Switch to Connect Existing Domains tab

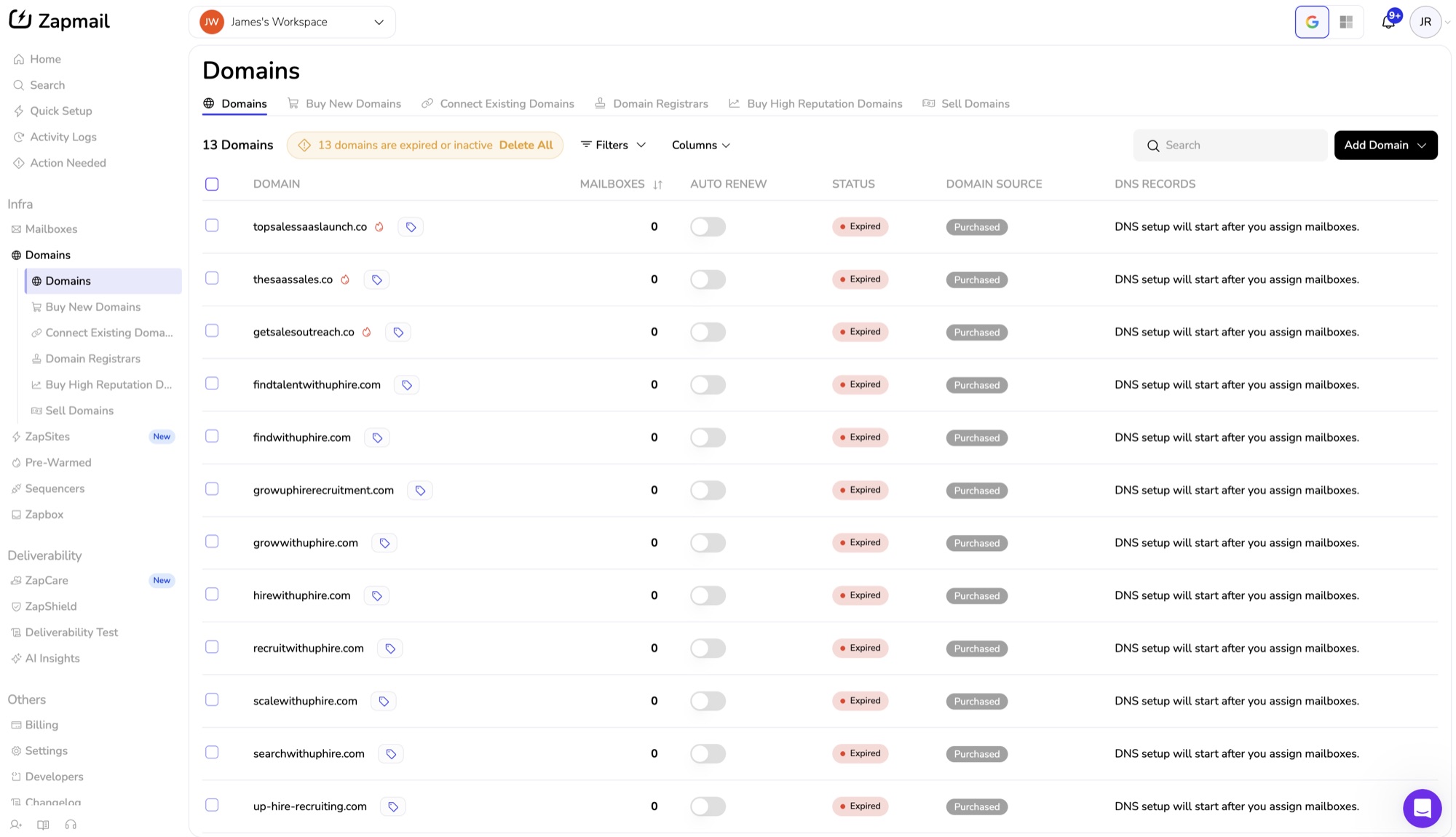498,103
